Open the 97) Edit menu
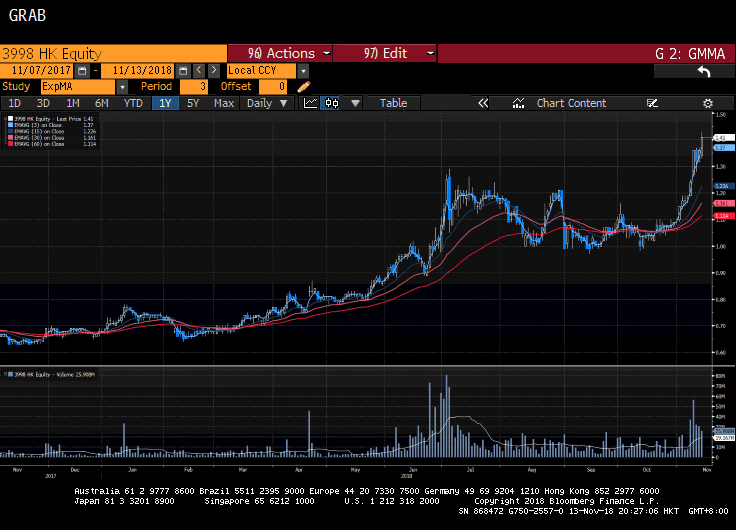 click(384, 53)
